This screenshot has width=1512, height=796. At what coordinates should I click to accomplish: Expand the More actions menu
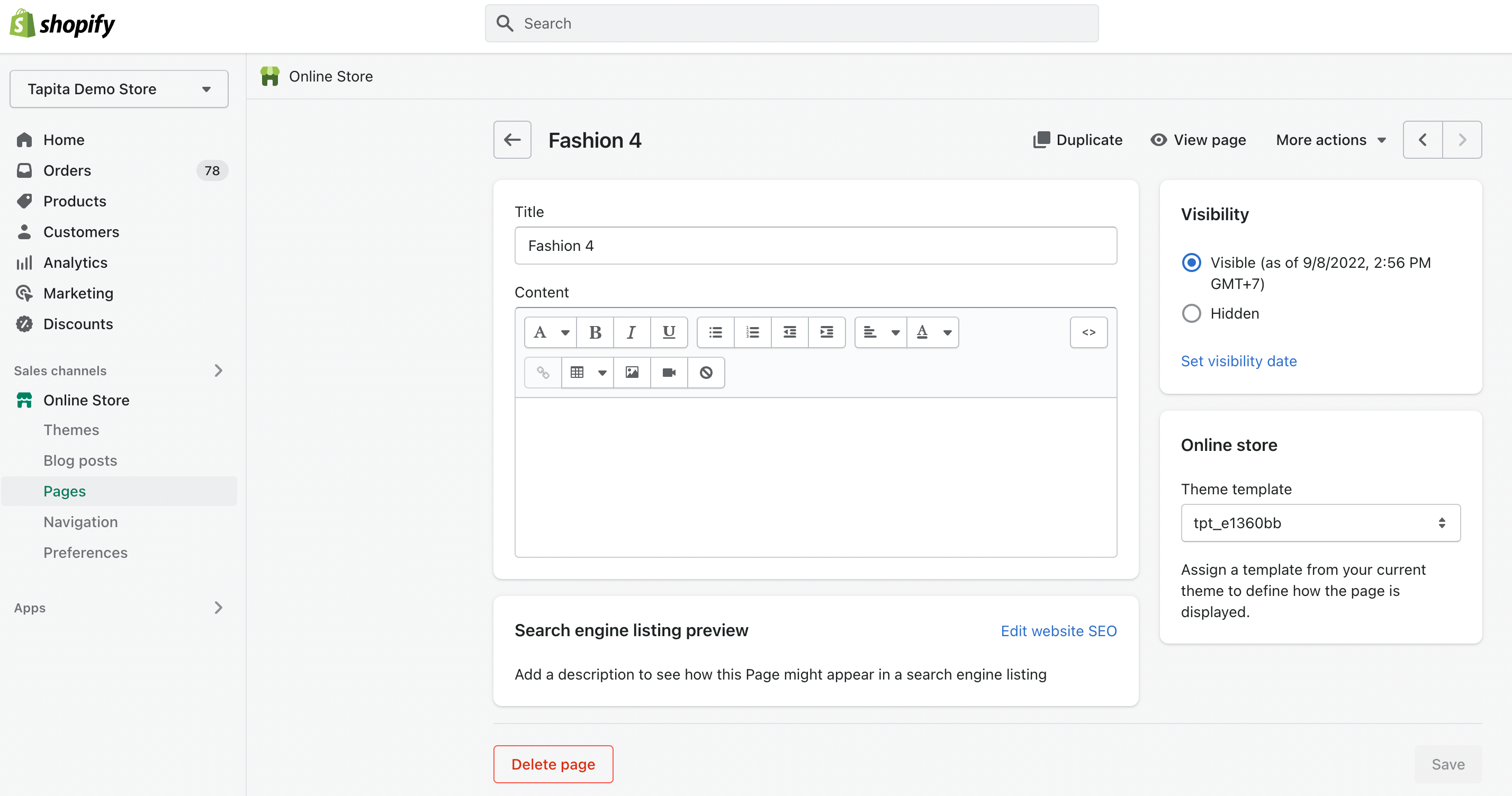click(1330, 140)
